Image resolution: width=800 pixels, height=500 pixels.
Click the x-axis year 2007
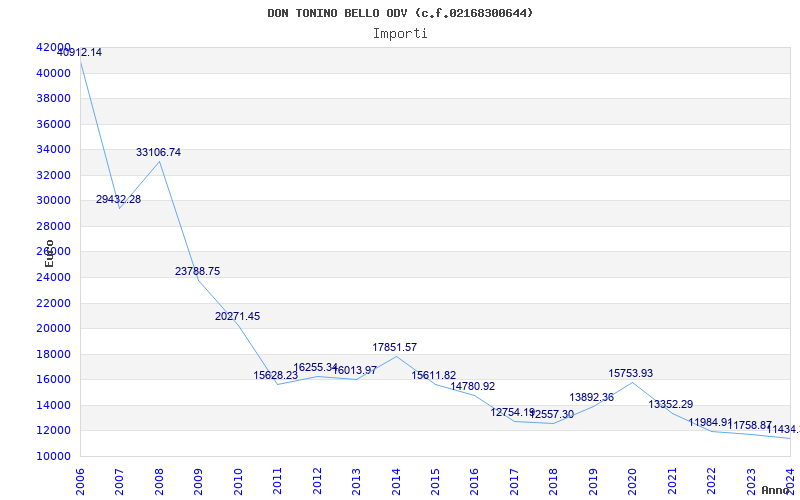[119, 482]
